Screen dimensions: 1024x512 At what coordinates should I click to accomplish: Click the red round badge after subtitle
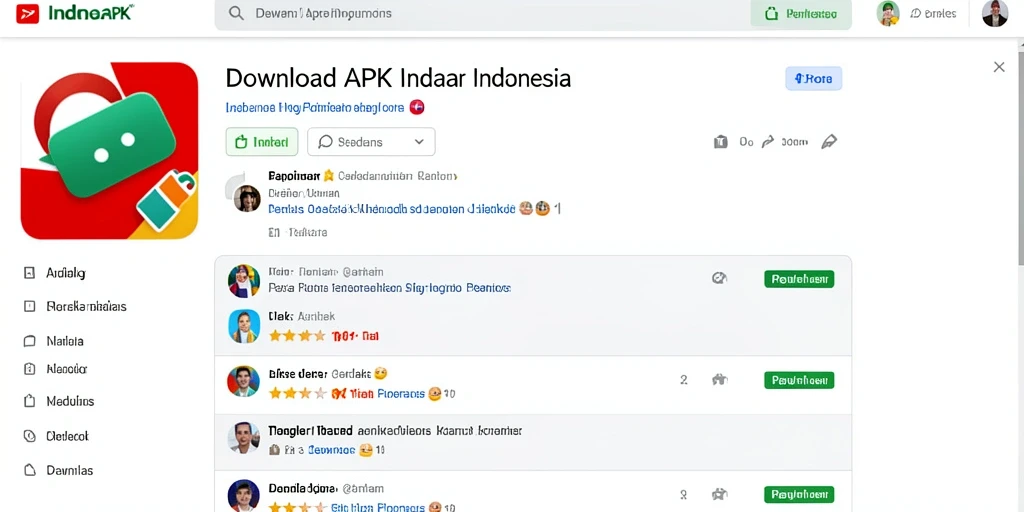point(417,108)
